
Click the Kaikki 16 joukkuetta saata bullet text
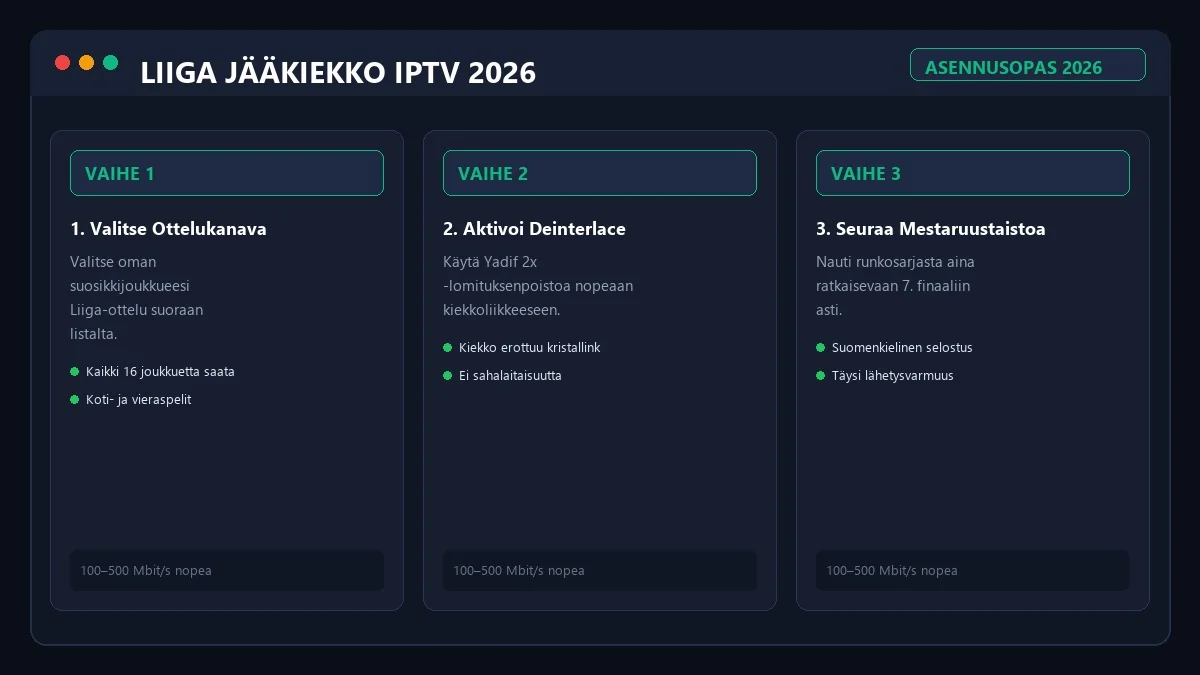click(x=160, y=372)
